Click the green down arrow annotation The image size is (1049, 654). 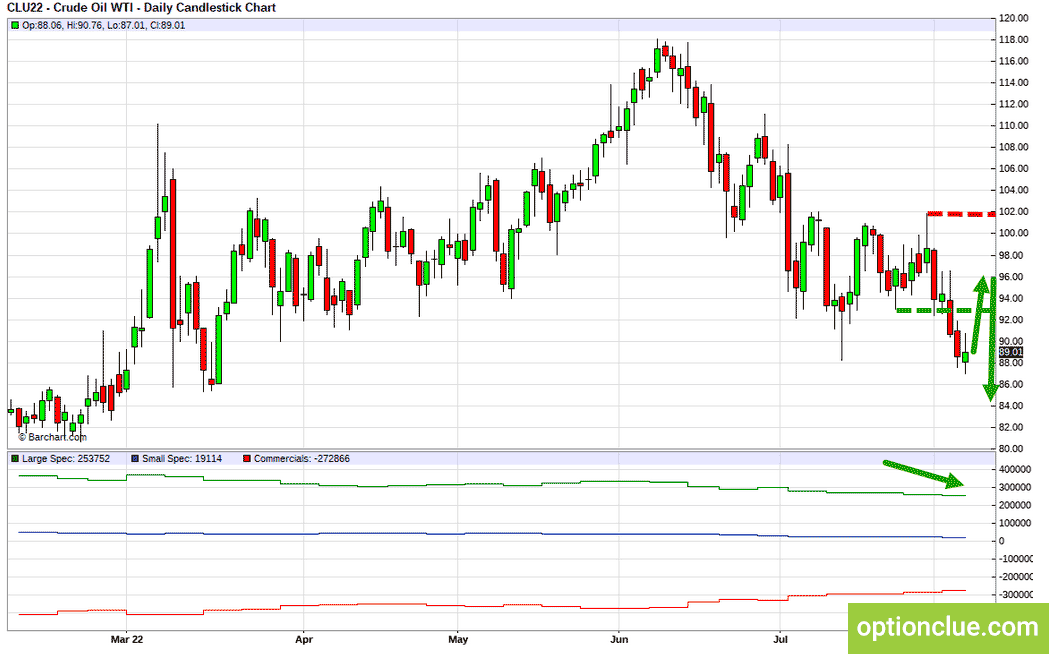pos(991,339)
